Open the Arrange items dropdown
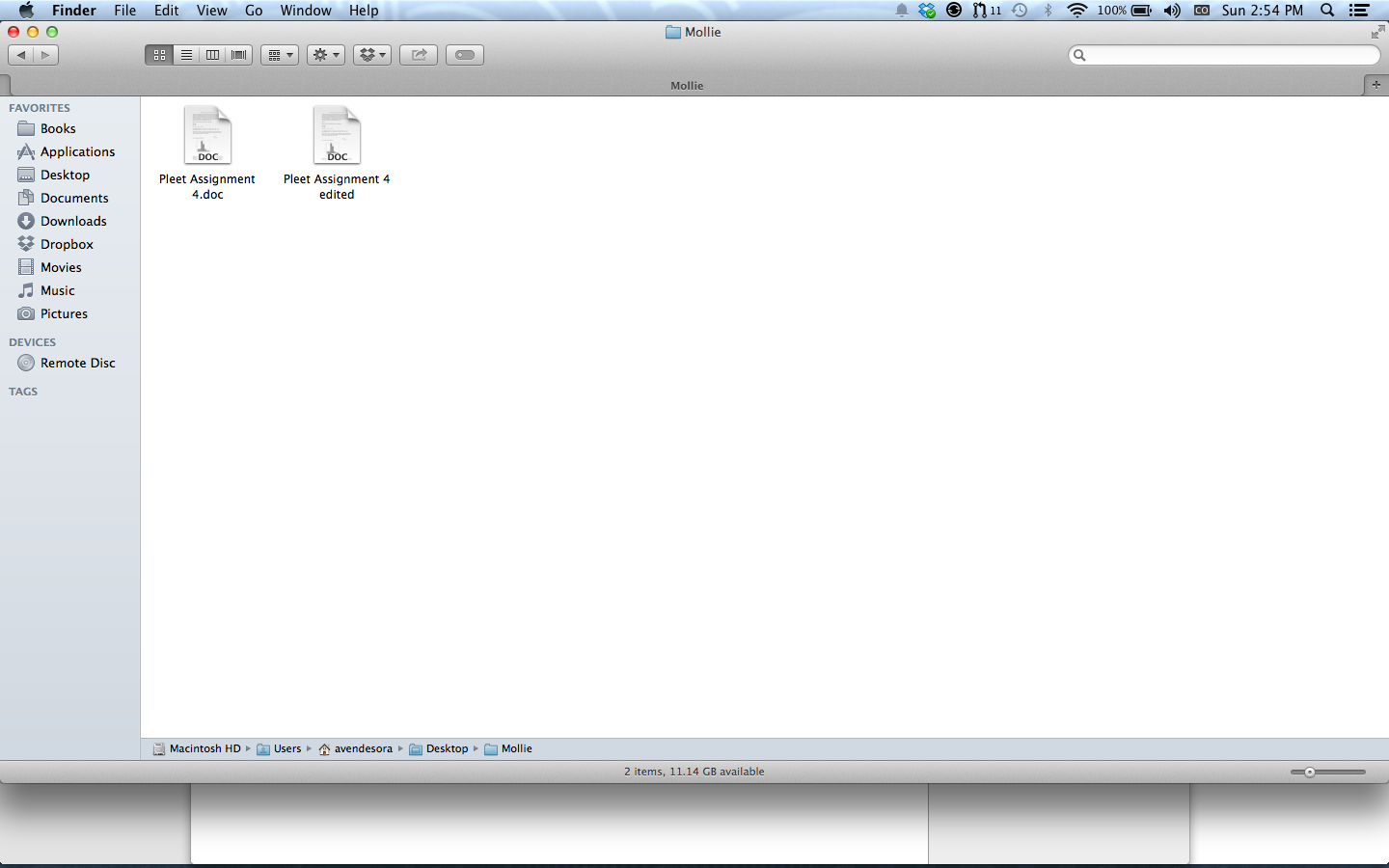Screen dimensions: 1389x868 coord(279,55)
